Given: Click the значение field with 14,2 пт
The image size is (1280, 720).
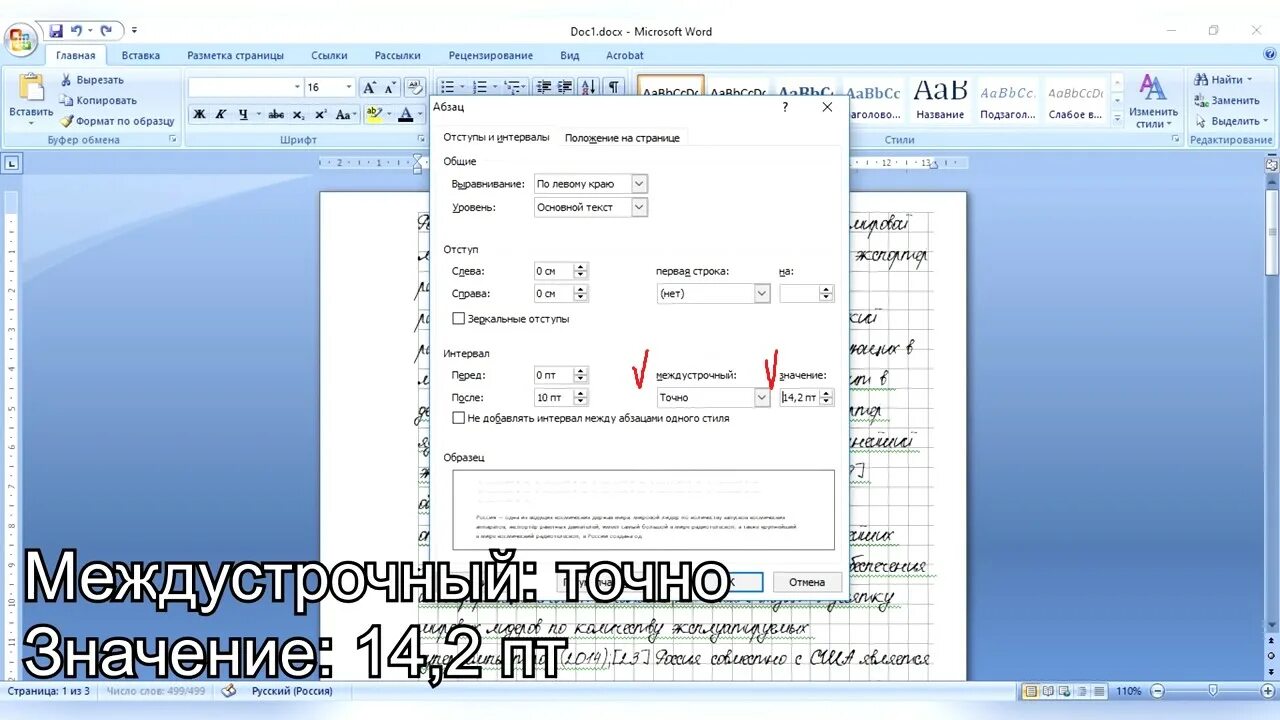Looking at the screenshot, I should point(799,397).
